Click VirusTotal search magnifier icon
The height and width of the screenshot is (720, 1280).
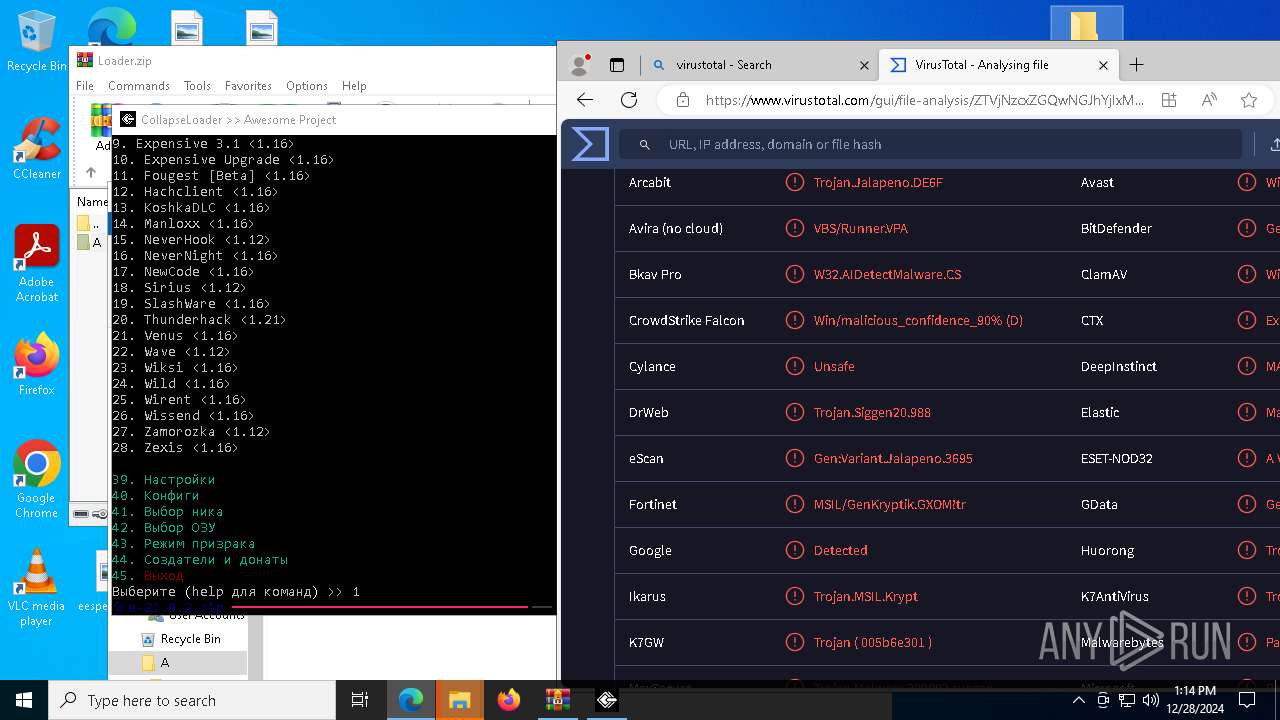coord(645,144)
